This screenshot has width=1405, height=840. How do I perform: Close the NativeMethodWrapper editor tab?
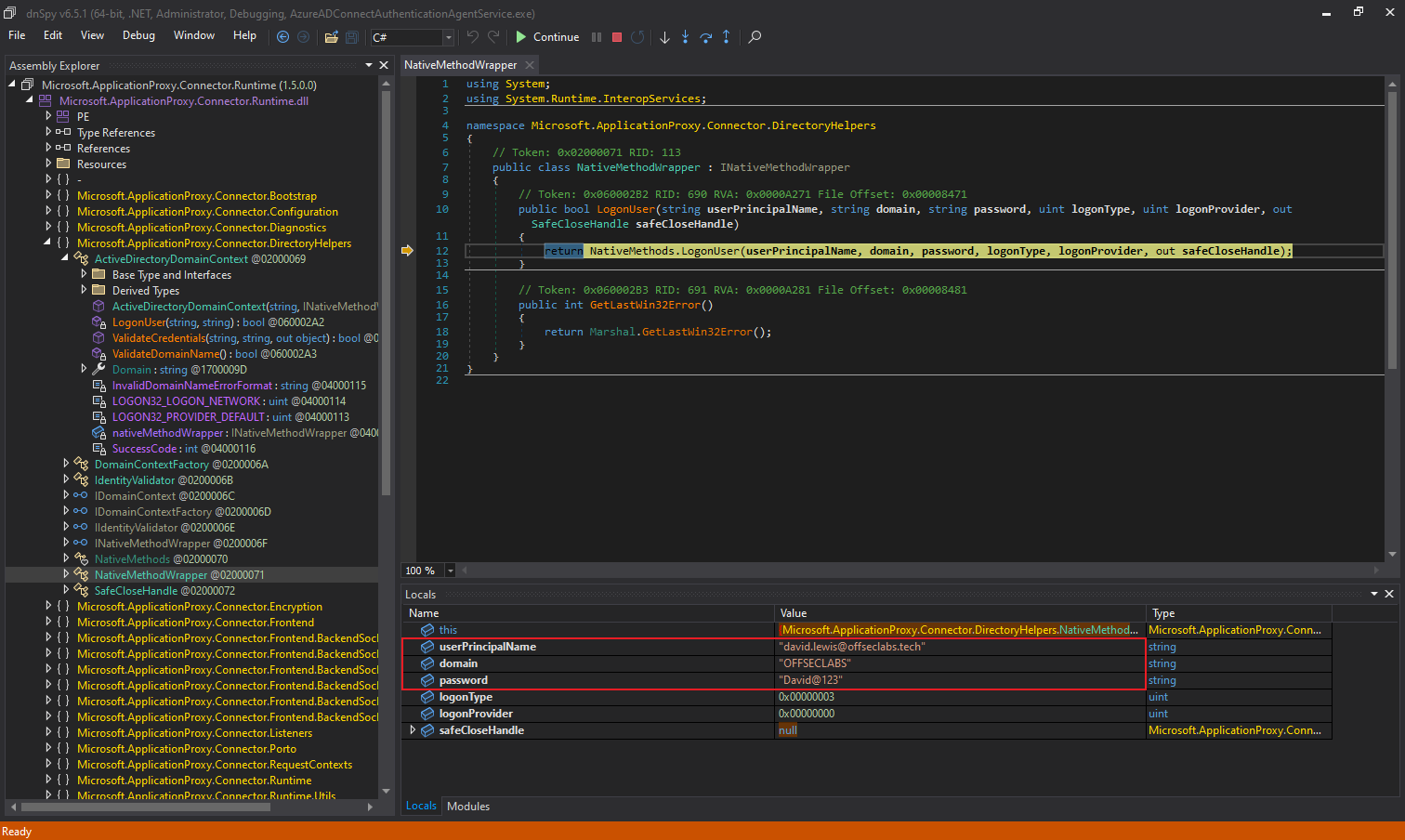530,65
